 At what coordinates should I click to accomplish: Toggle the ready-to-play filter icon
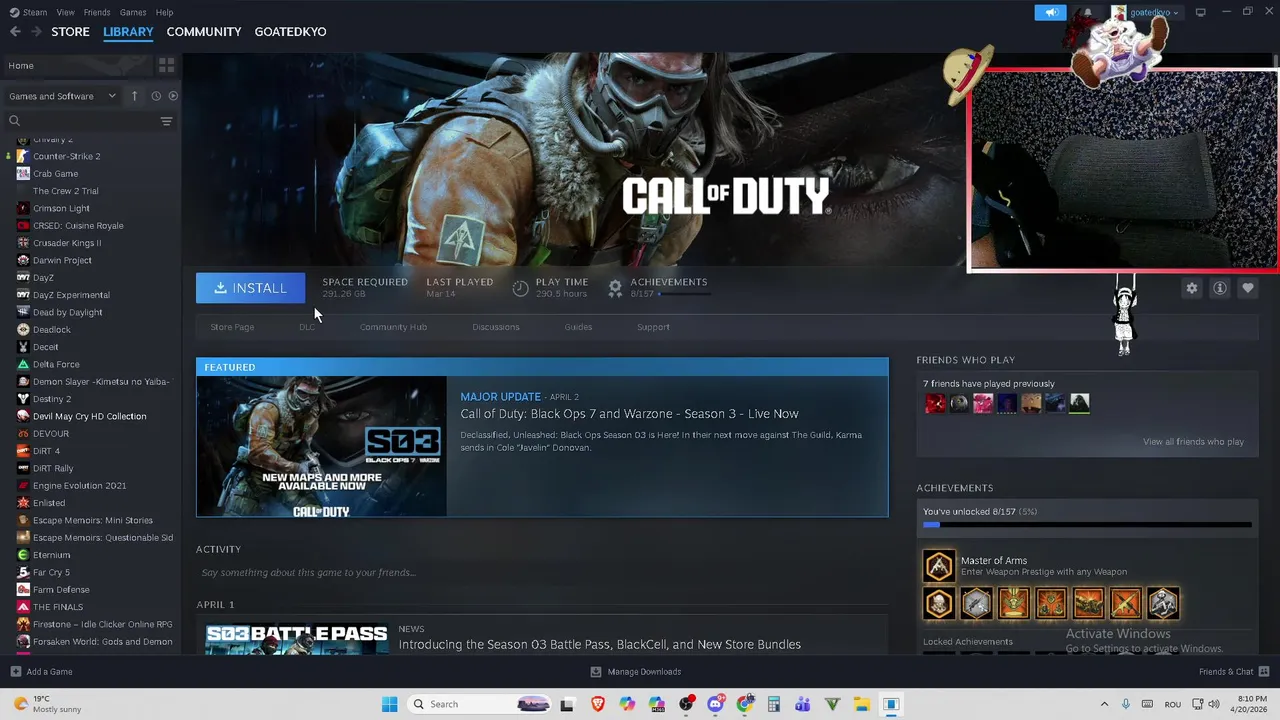pyautogui.click(x=173, y=96)
